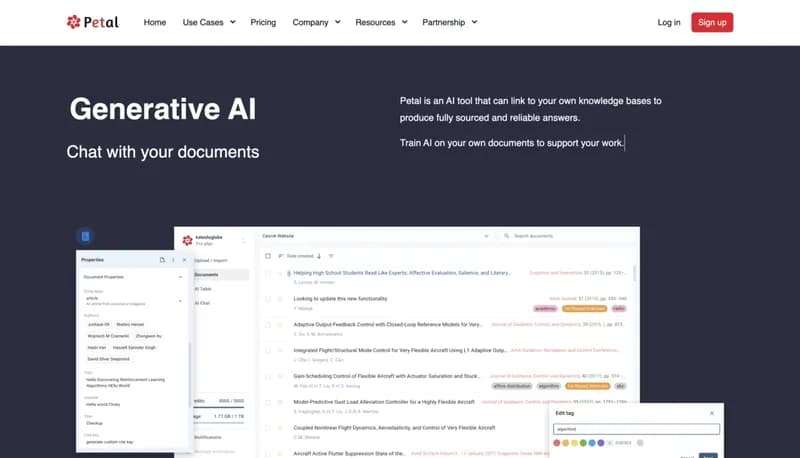This screenshot has width=800, height=458.
Task: Expand the Partnership chevron arrow
Action: [x=474, y=22]
